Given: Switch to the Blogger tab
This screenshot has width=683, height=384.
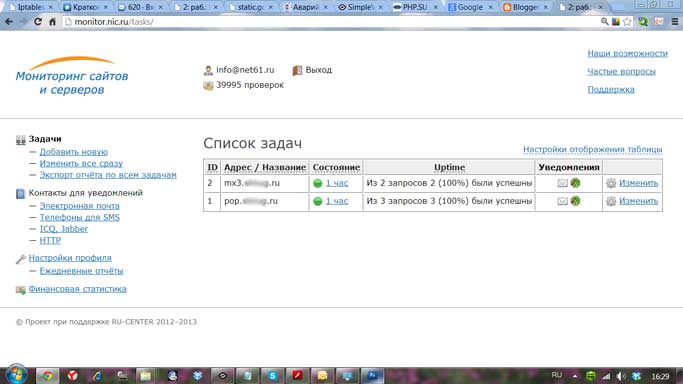Looking at the screenshot, I should tap(525, 7).
